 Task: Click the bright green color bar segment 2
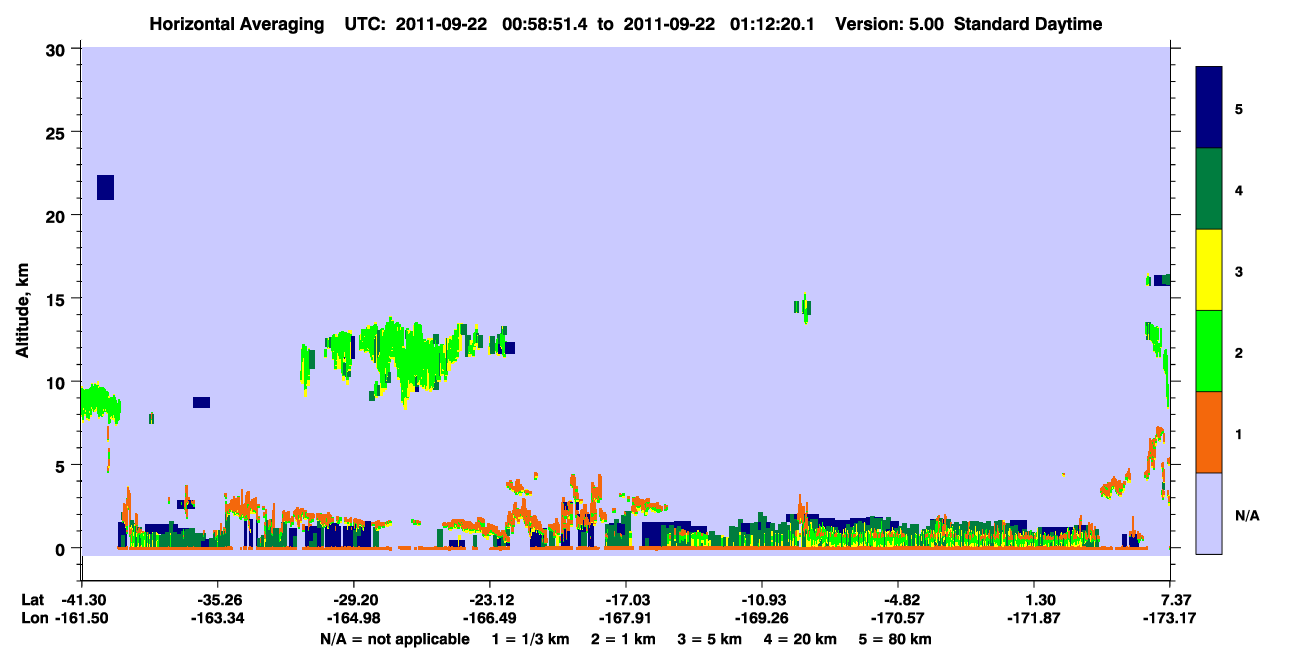point(1209,351)
